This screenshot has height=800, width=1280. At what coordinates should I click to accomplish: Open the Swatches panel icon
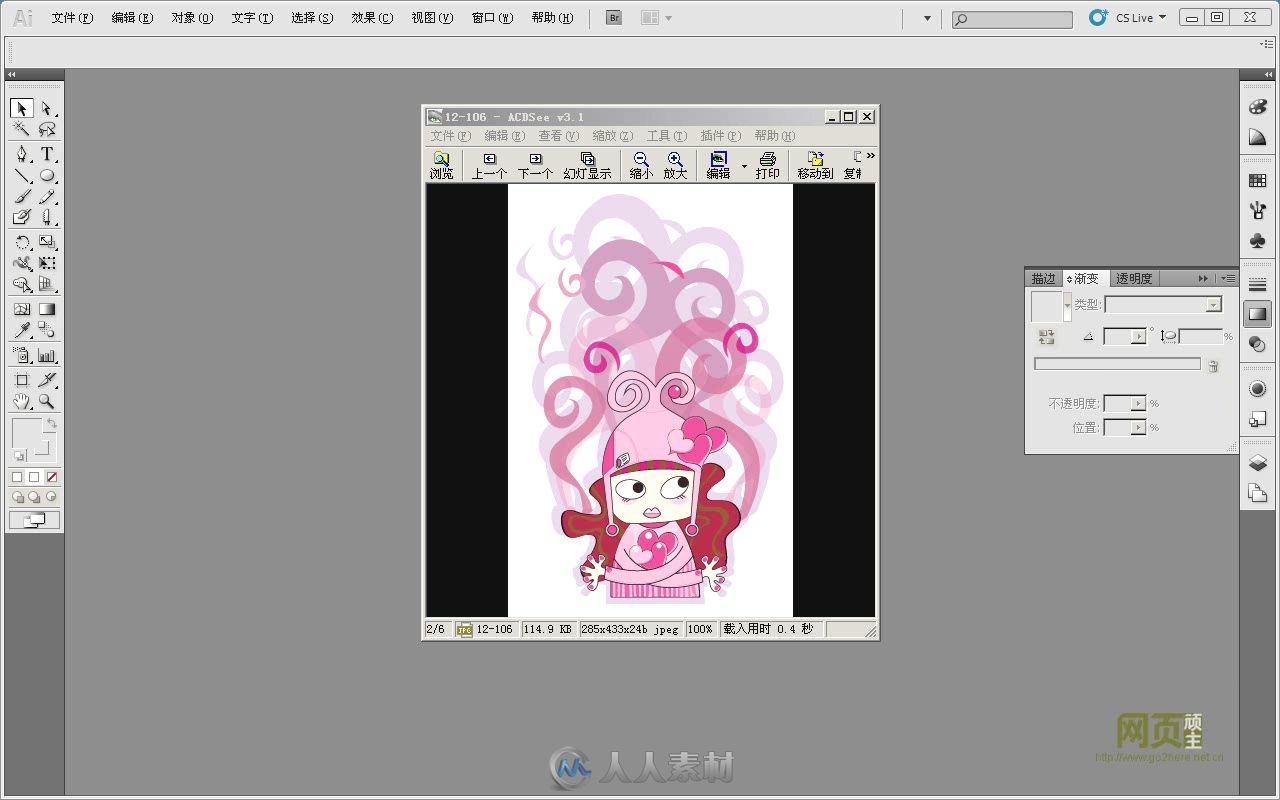[x=1258, y=181]
